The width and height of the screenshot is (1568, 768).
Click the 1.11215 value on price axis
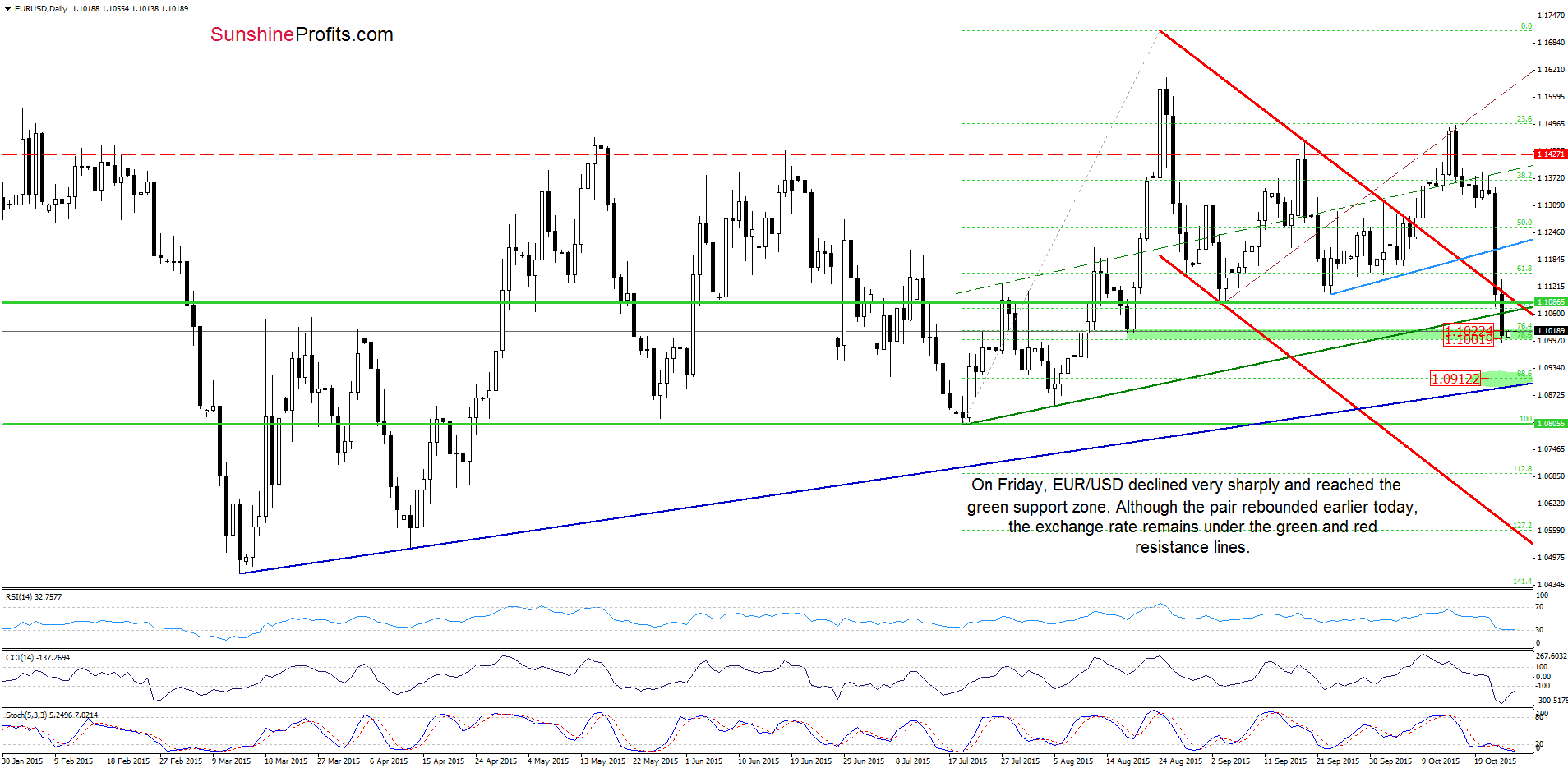point(1551,287)
